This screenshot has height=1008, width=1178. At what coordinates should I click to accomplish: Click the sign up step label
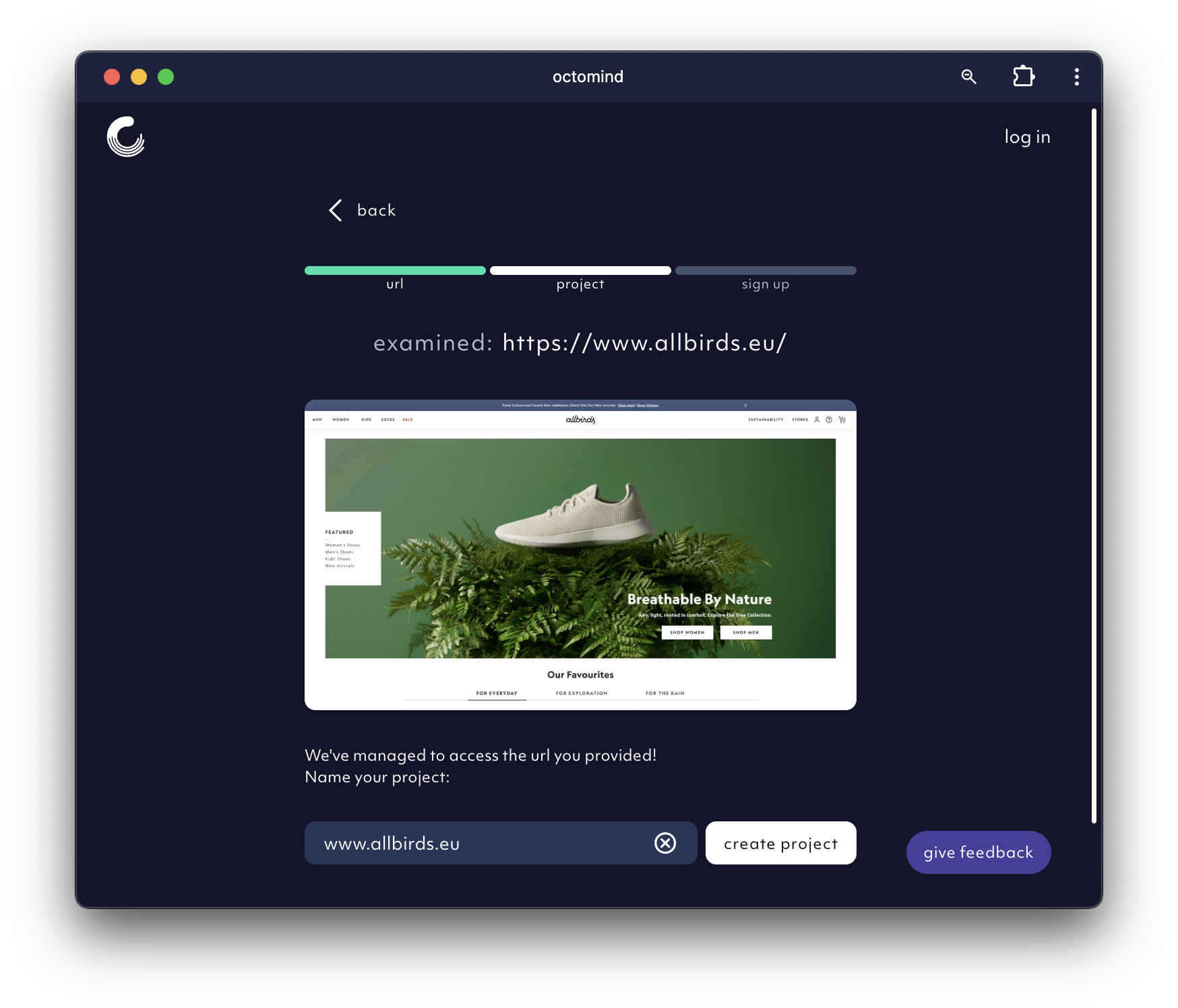766,284
